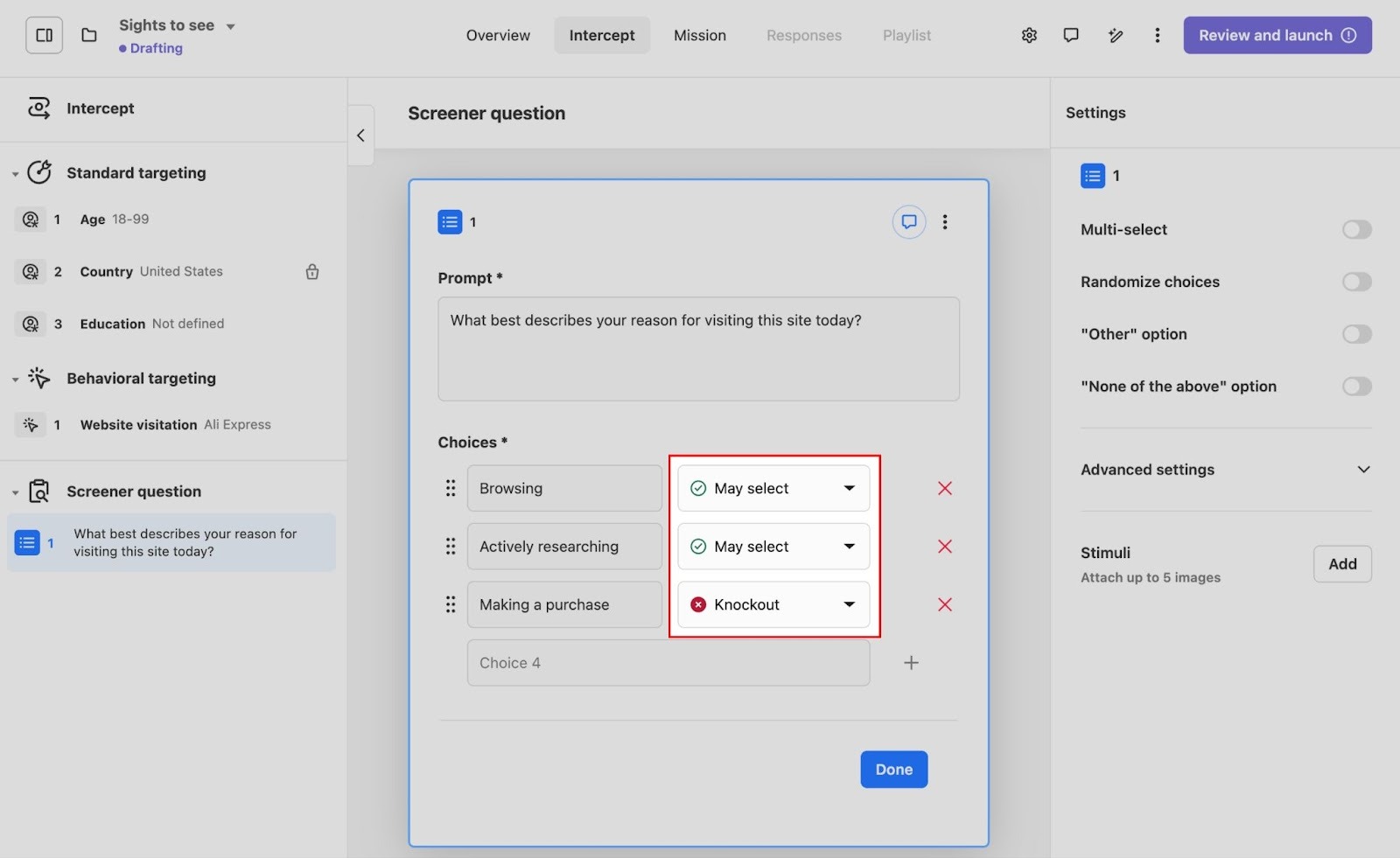Click the Choice 4 input field
Screen dimensions: 1400x858
click(x=668, y=663)
